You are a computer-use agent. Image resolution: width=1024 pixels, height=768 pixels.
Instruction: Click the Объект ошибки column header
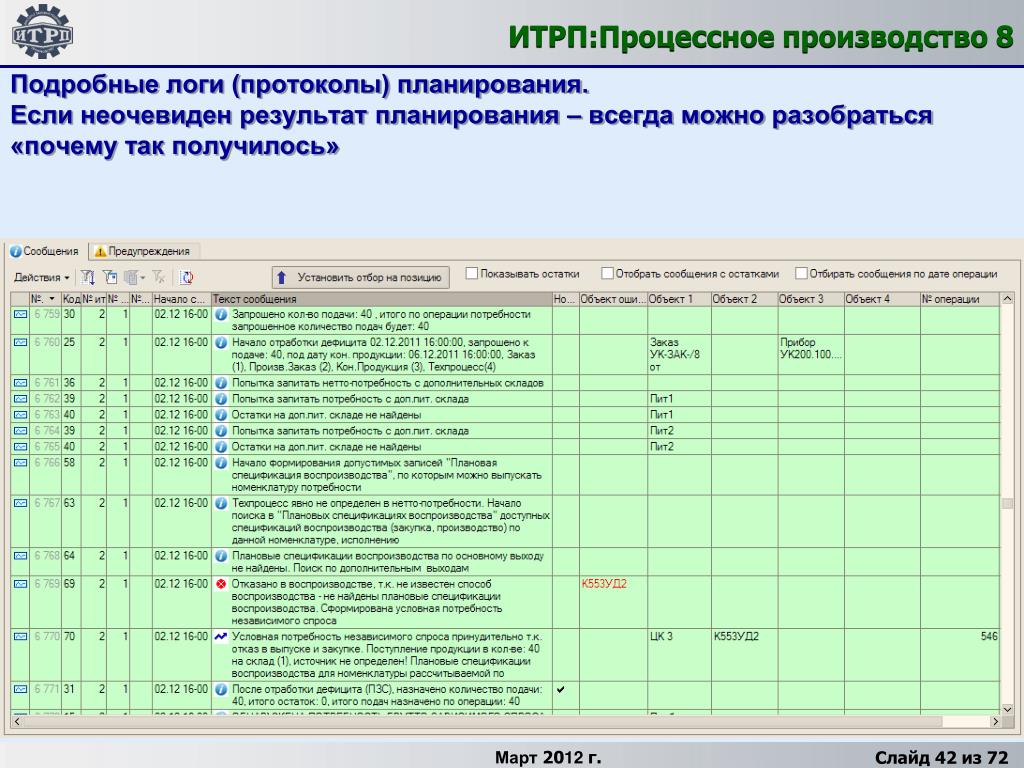(x=613, y=299)
